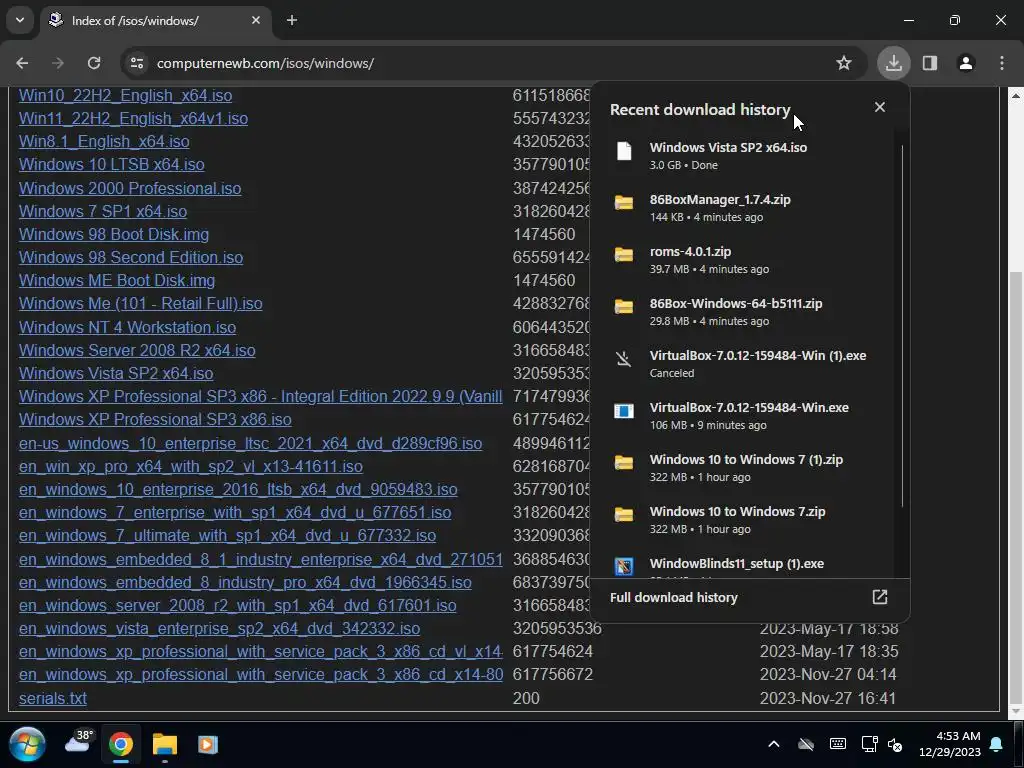Viewport: 1024px width, 768px height.
Task: Open en_windows_7_ultimate_with_sp1 iso link
Action: 227,536
